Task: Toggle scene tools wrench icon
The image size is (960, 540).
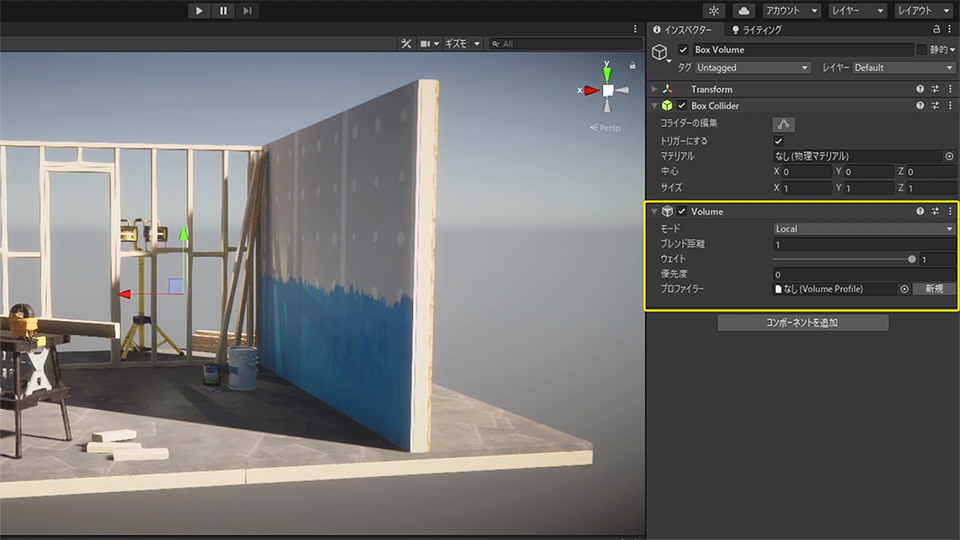Action: [x=406, y=44]
